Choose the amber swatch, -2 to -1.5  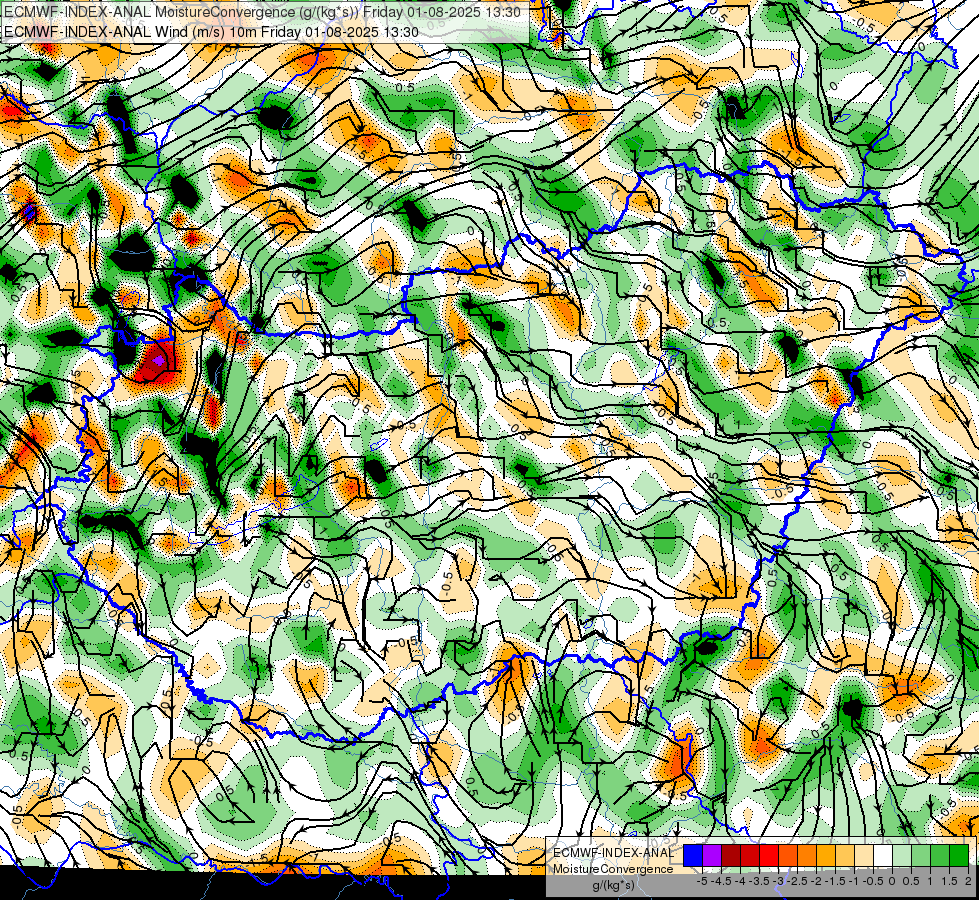pyautogui.click(x=826, y=856)
